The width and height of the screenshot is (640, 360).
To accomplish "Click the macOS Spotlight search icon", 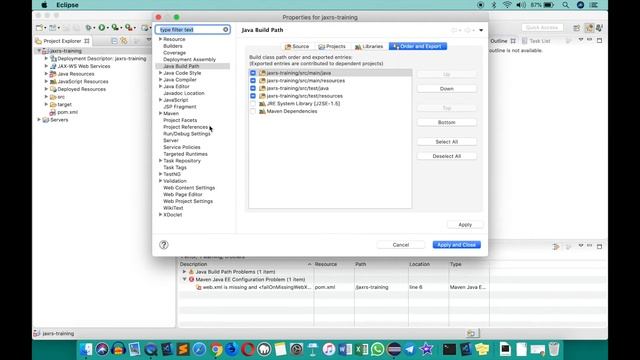I will (565, 5).
